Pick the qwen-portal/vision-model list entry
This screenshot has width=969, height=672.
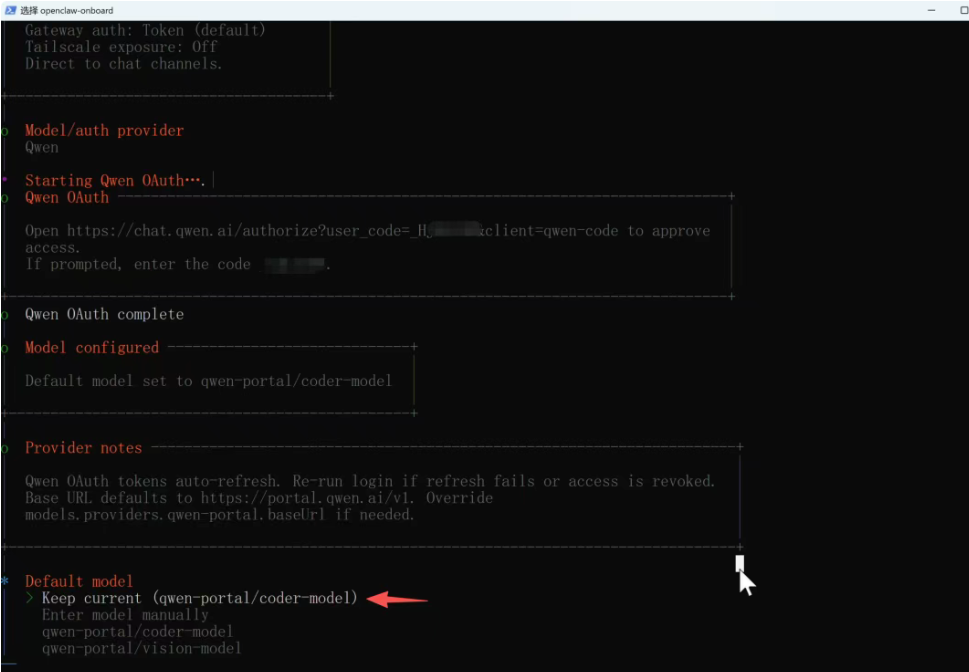point(142,648)
